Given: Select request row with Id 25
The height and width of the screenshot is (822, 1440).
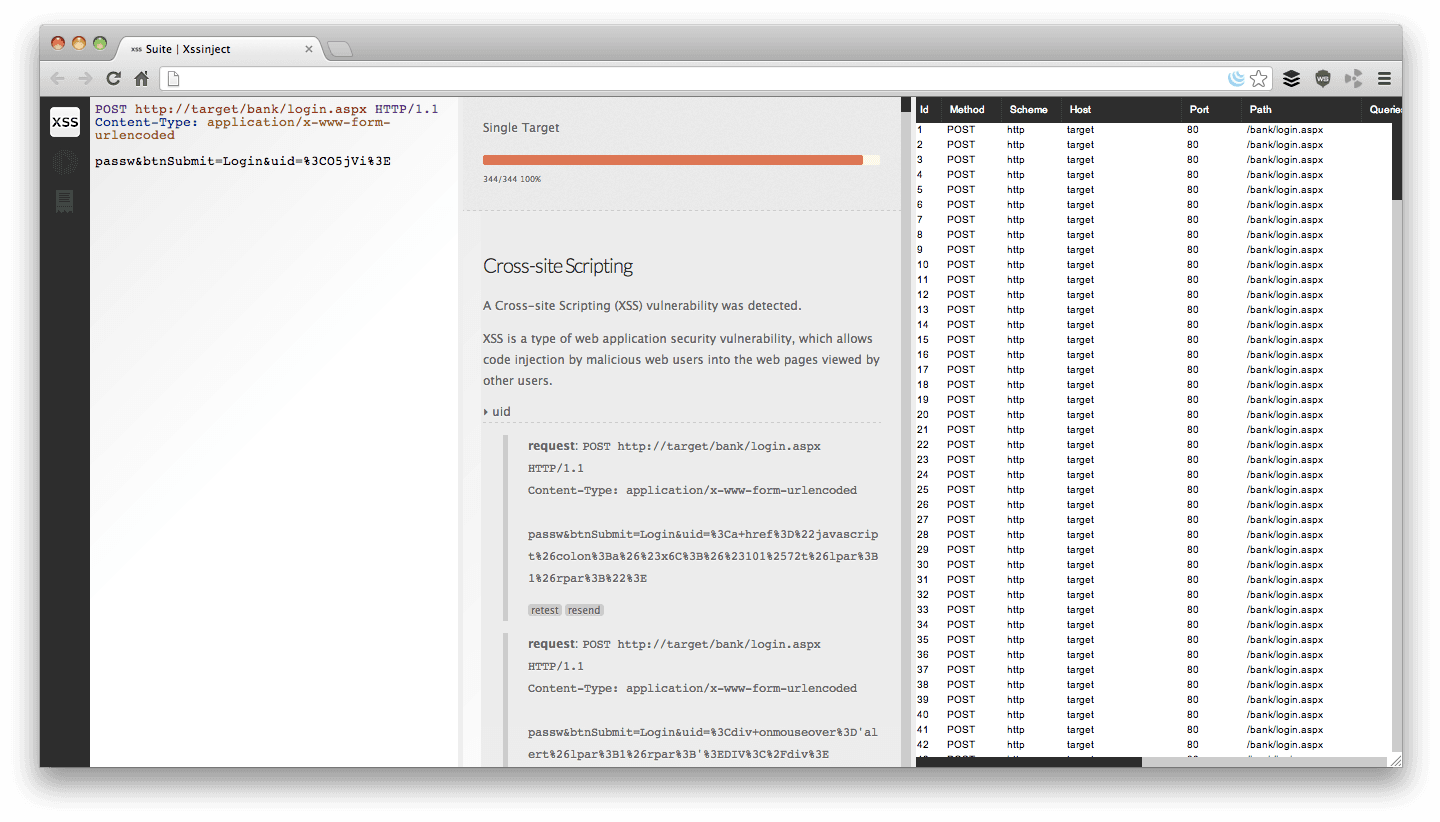Looking at the screenshot, I should (x=1154, y=489).
